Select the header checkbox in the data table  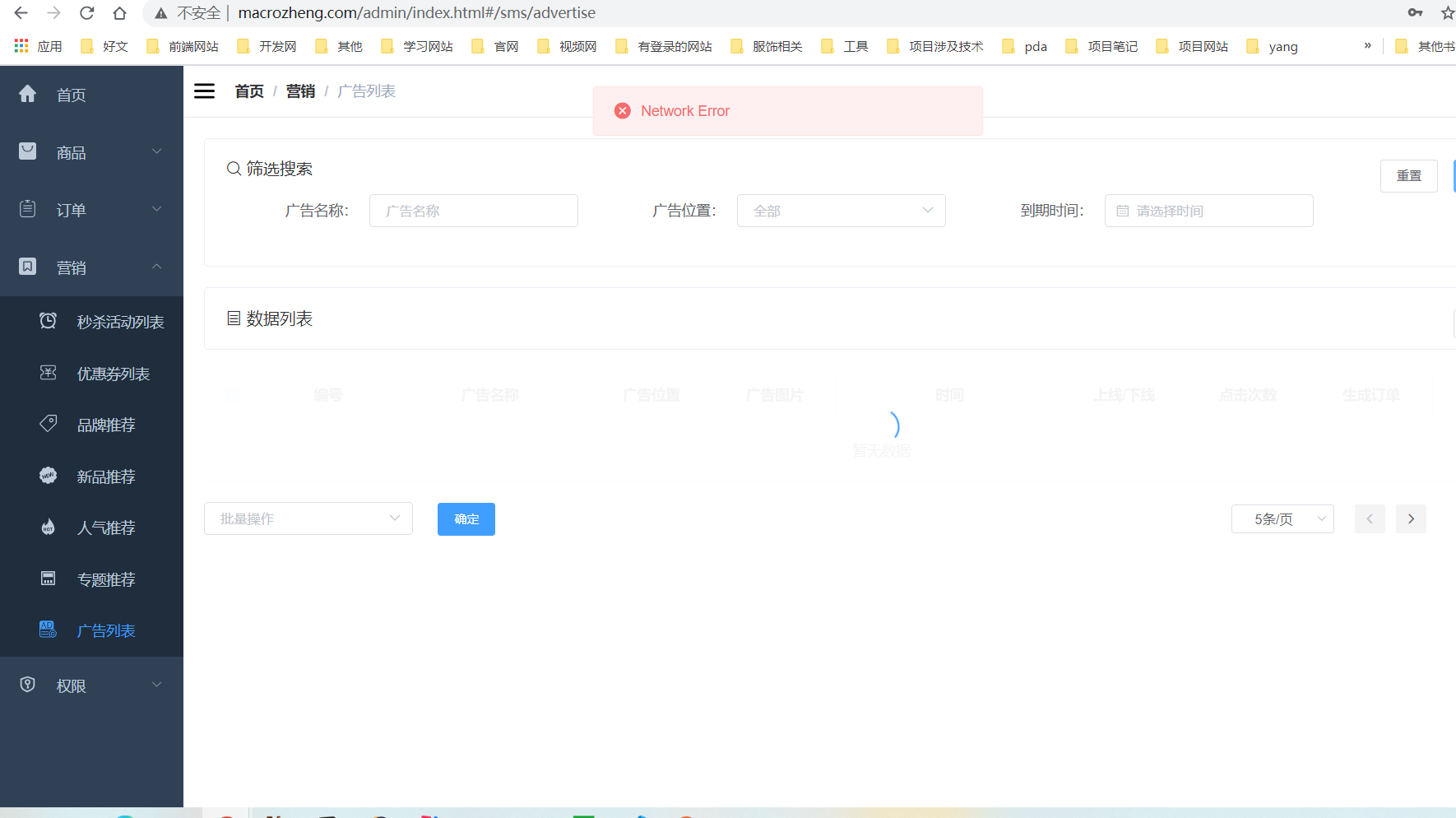tap(233, 395)
